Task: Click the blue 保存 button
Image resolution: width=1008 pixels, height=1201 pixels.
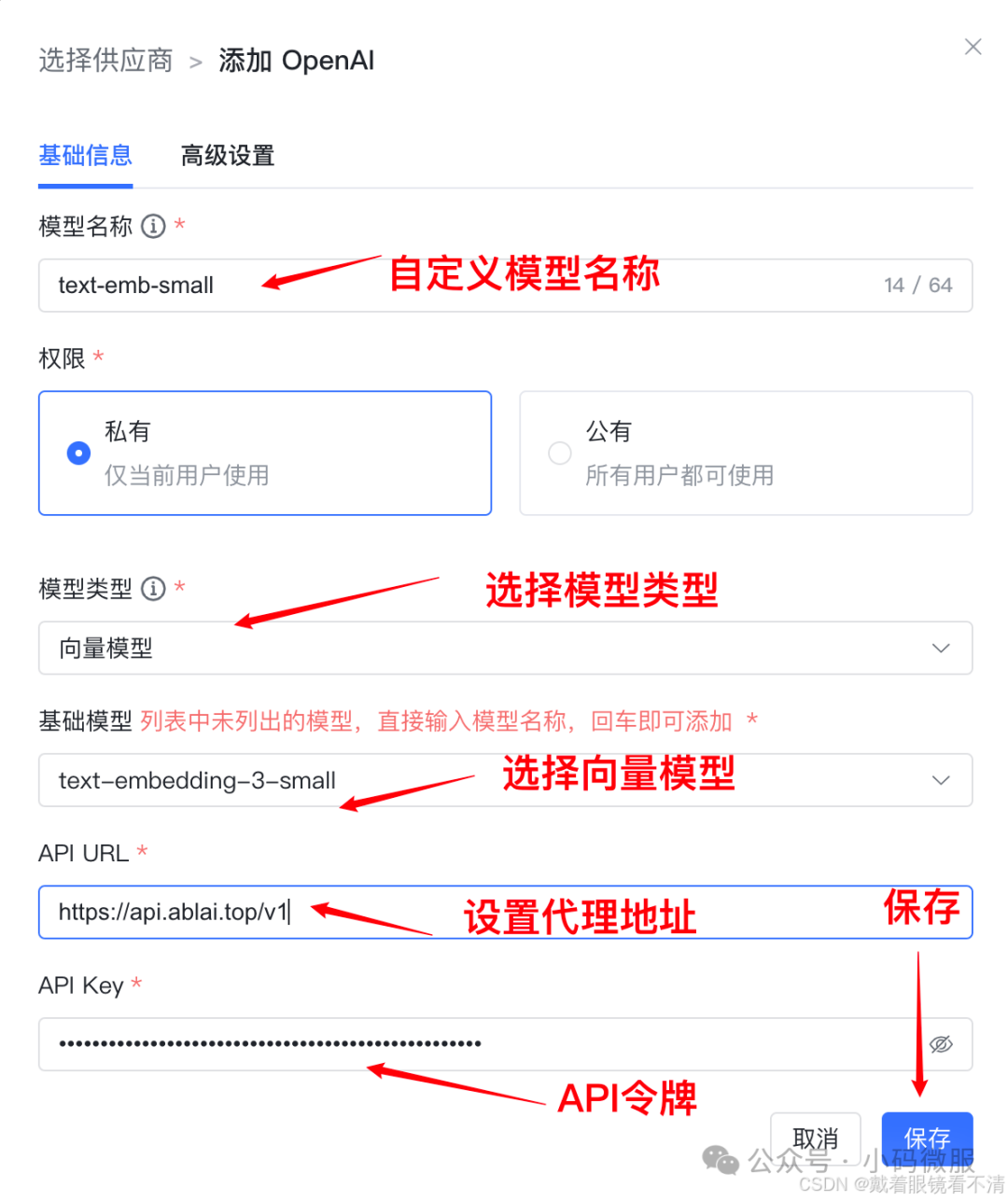Action: (x=927, y=1138)
